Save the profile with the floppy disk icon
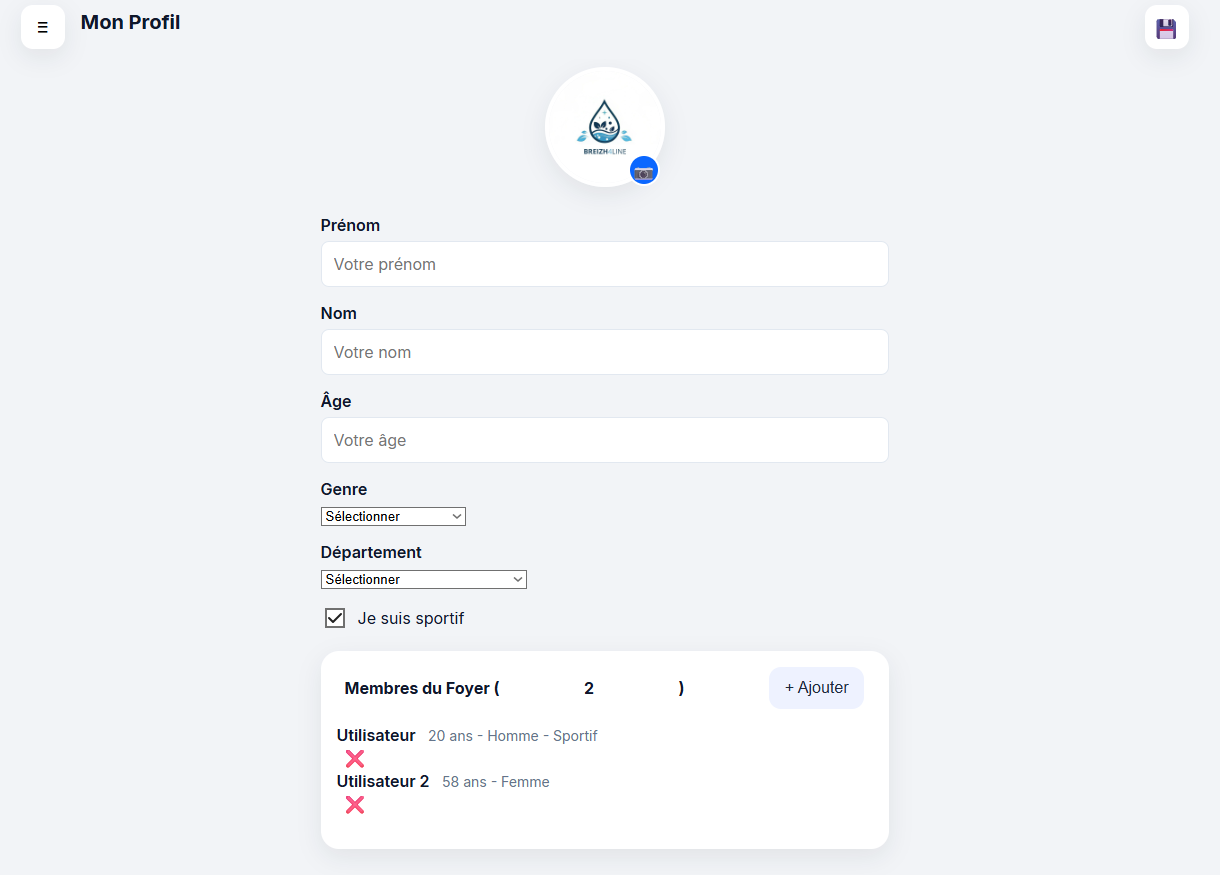 (1166, 28)
